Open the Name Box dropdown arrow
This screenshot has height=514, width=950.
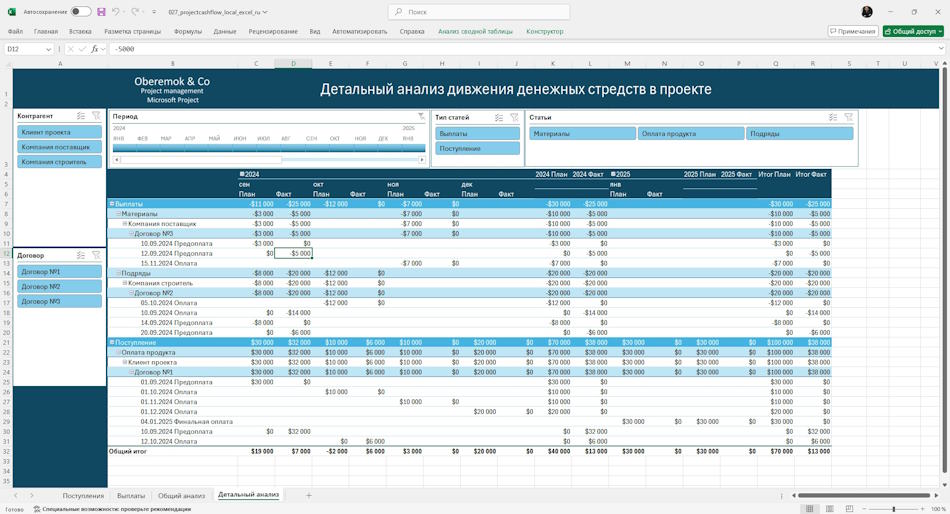48,49
